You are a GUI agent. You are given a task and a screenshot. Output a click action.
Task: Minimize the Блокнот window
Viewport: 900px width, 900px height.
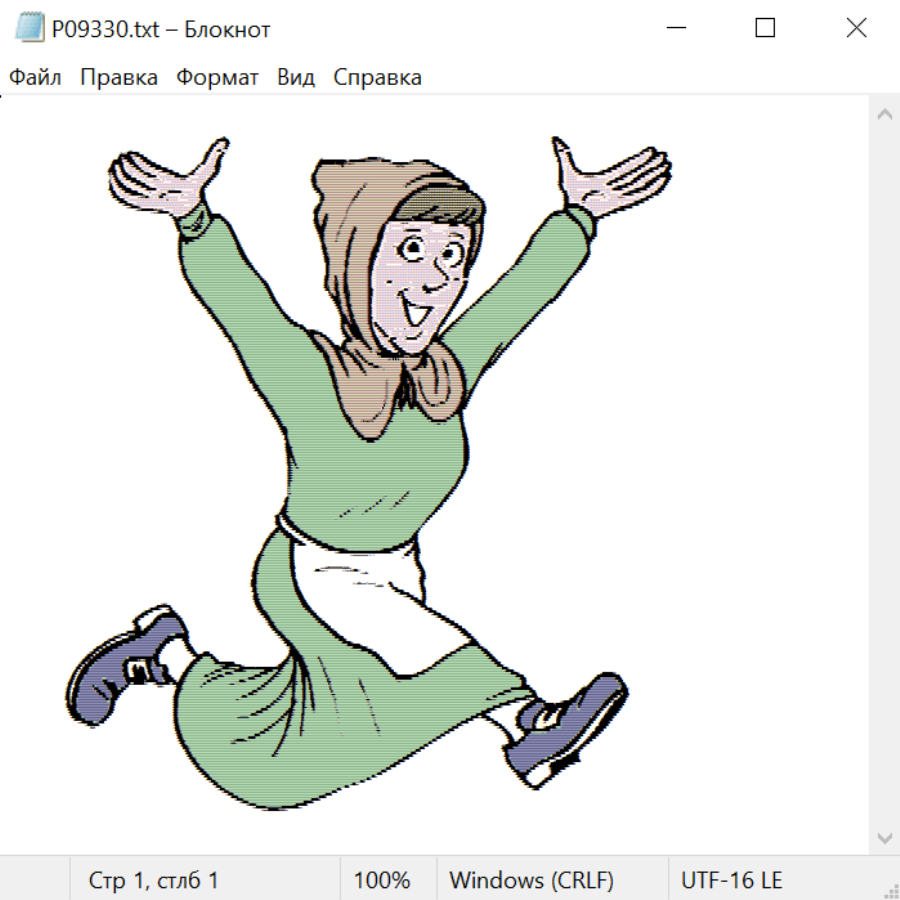pos(673,29)
